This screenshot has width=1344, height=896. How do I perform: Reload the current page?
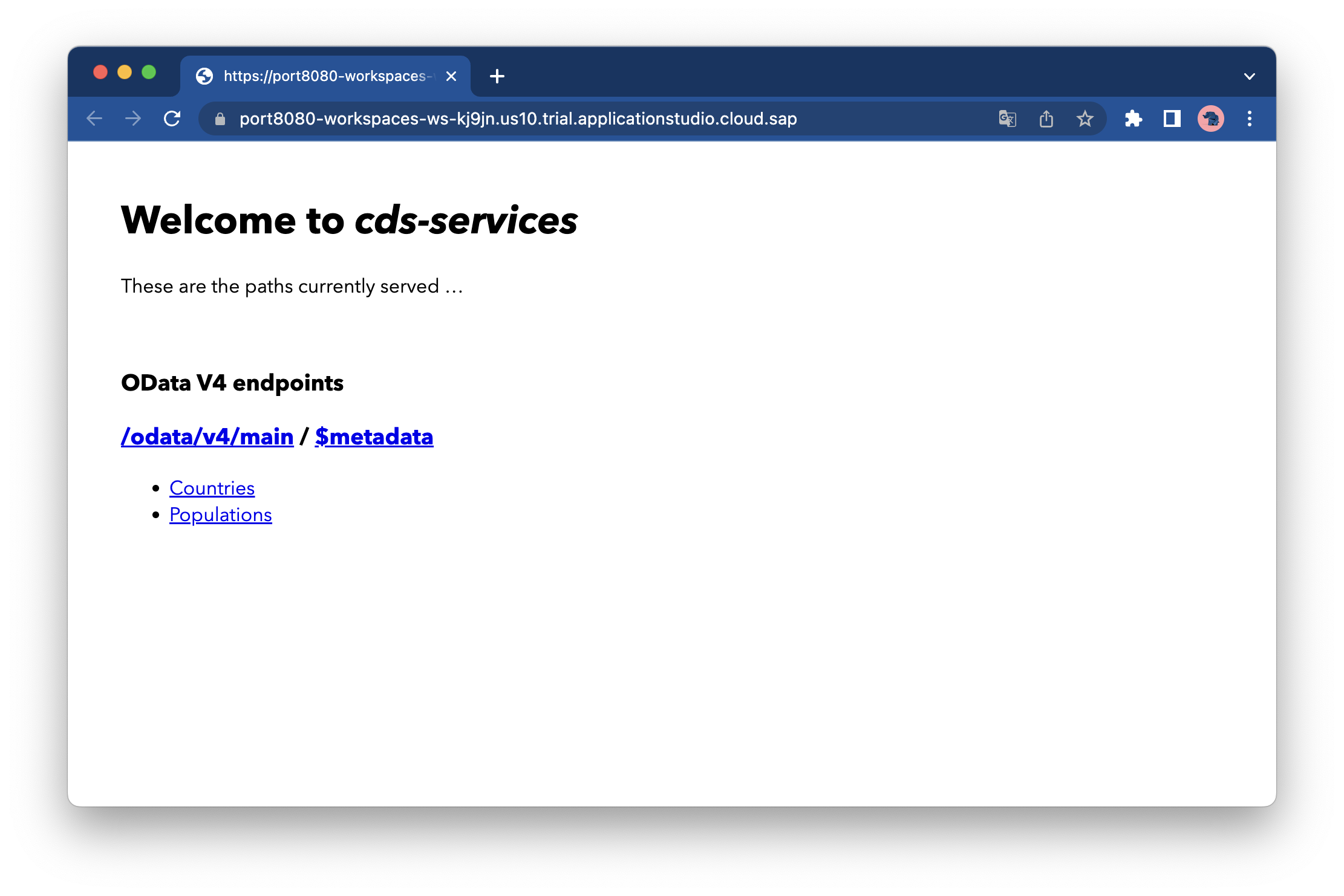point(172,118)
